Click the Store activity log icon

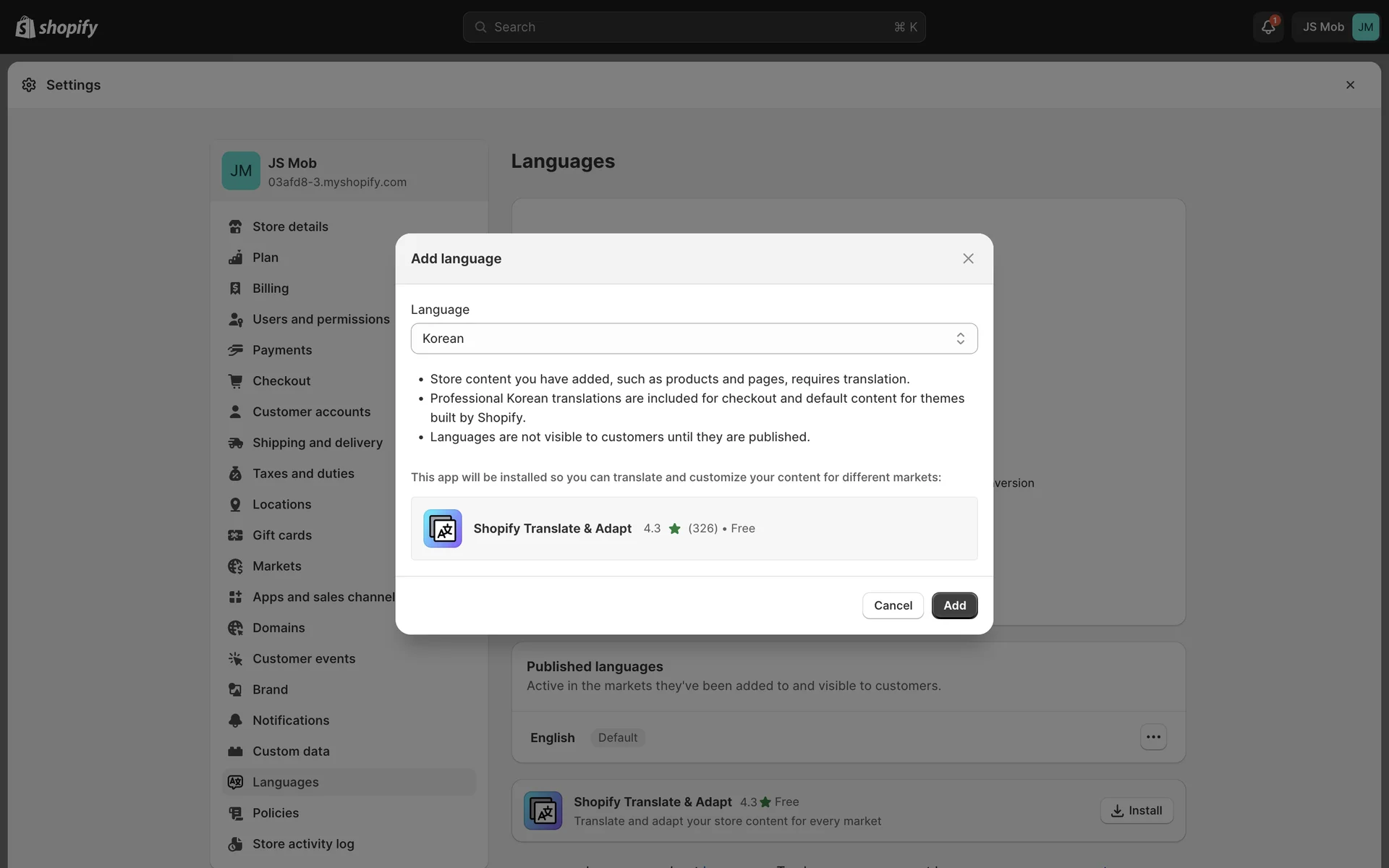(235, 844)
